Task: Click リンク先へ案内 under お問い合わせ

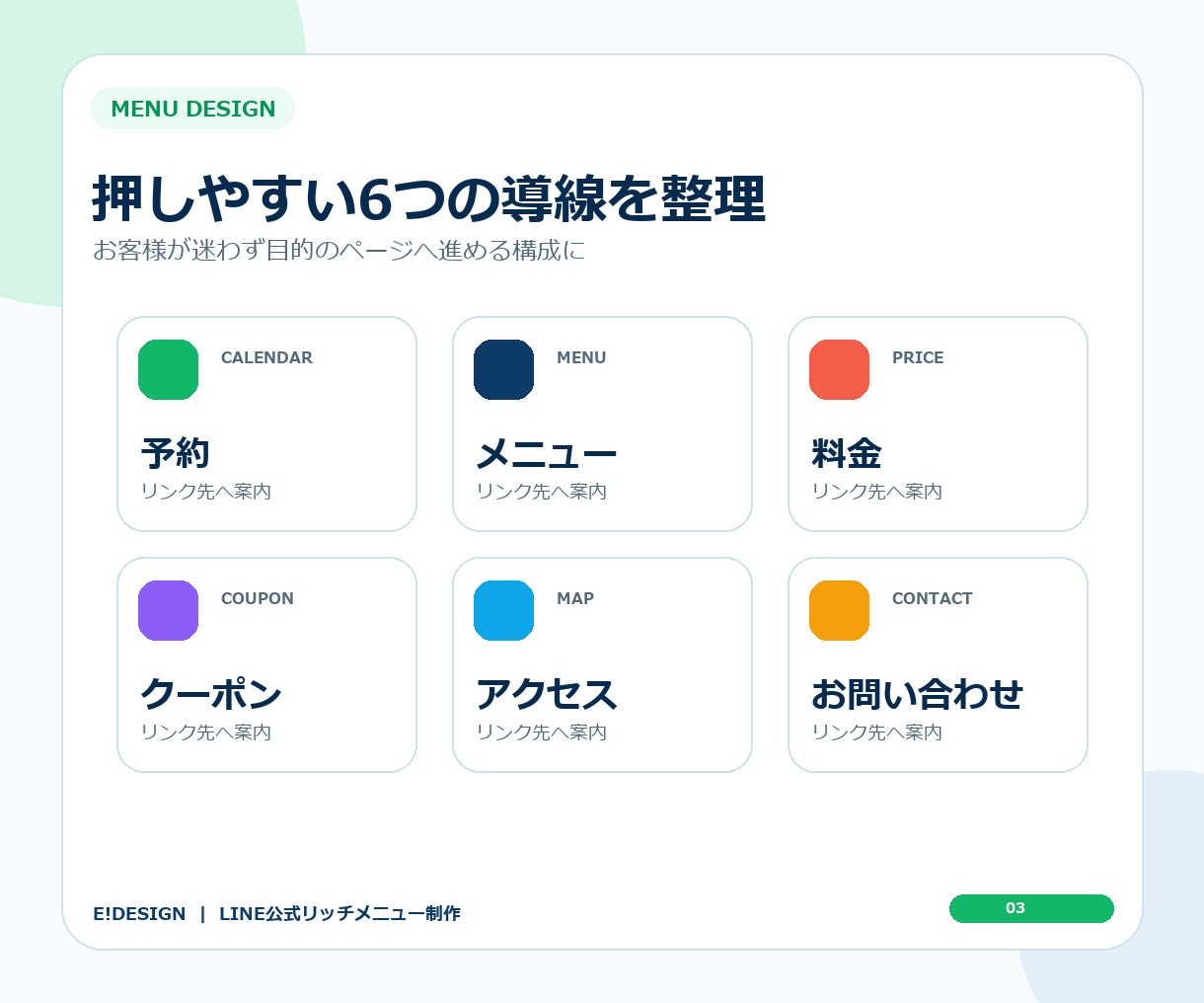Action: click(877, 732)
